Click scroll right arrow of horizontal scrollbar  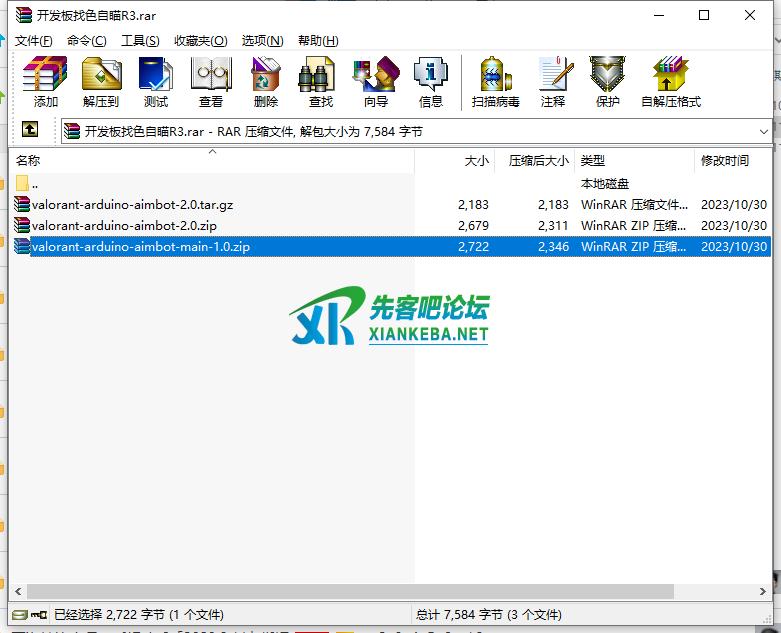tap(763, 592)
